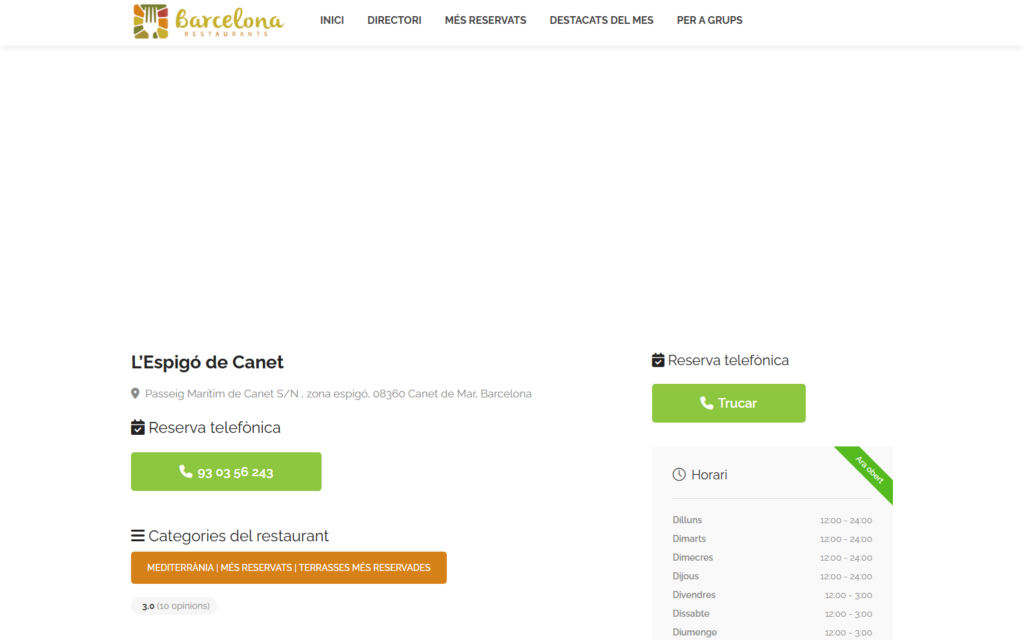Click the Categories del restaurant heading
This screenshot has width=1024, height=640.
238,536
